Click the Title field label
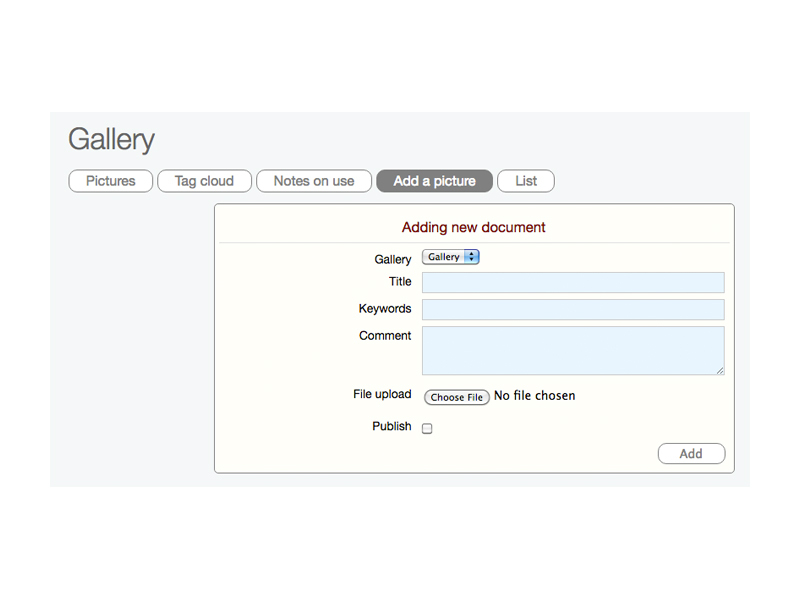Image resolution: width=800 pixels, height=600 pixels. [x=400, y=282]
